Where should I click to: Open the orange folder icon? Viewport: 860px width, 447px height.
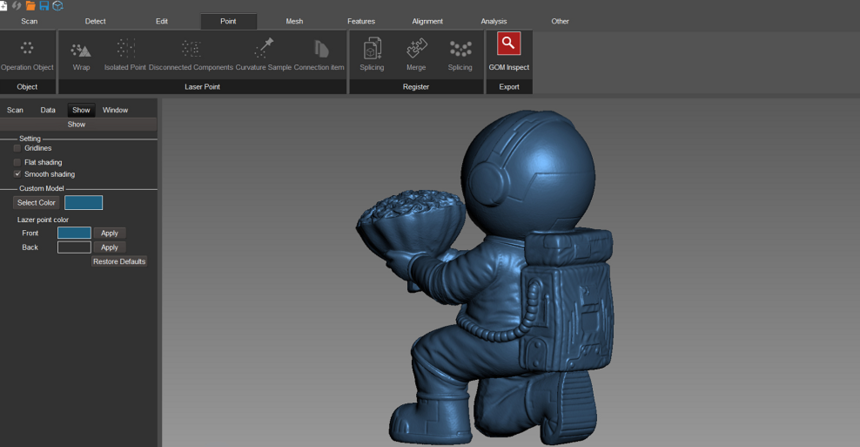point(30,6)
